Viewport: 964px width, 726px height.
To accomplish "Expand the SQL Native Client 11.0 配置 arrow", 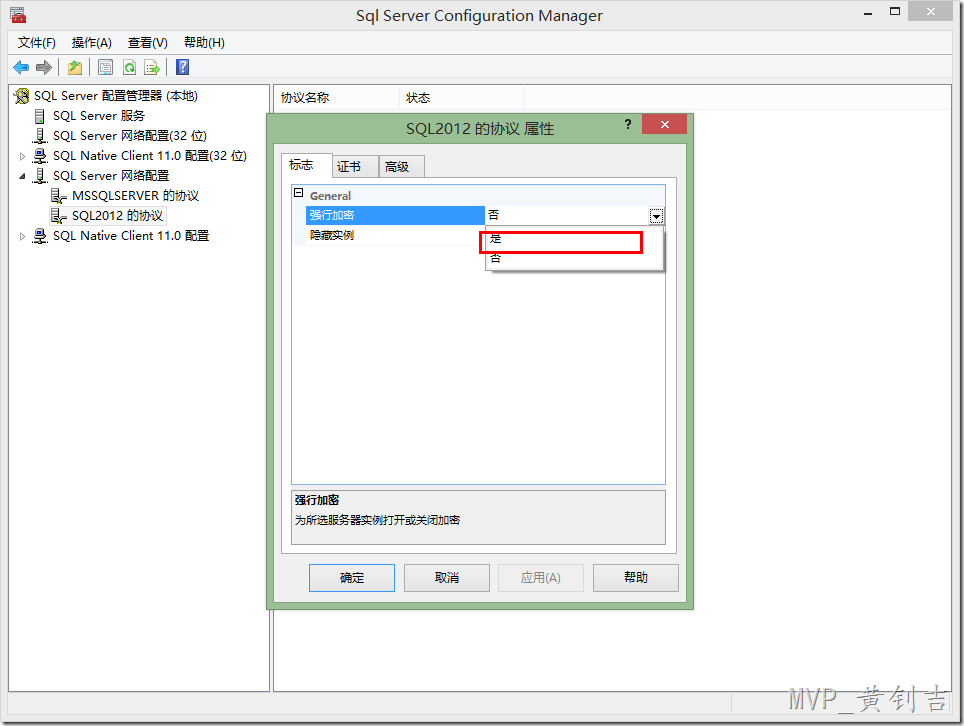I will pos(23,236).
